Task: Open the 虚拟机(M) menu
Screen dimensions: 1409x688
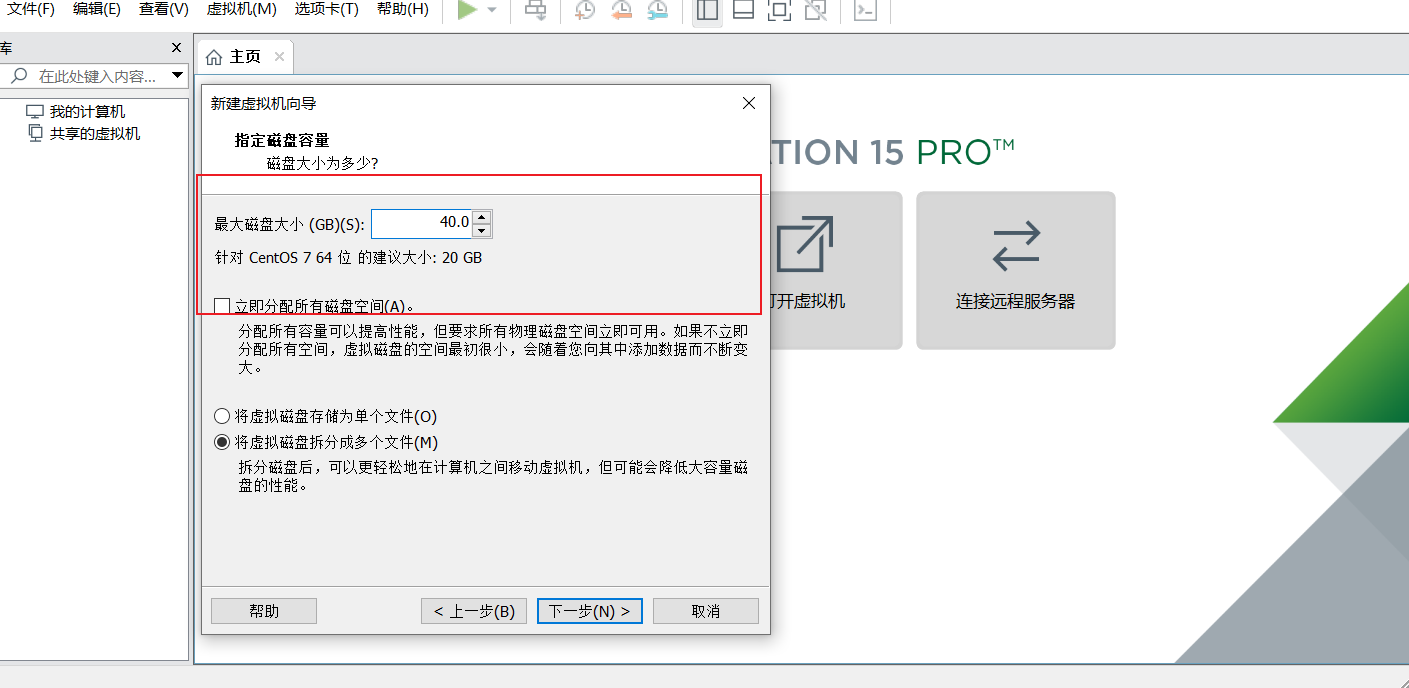Action: pos(241,9)
